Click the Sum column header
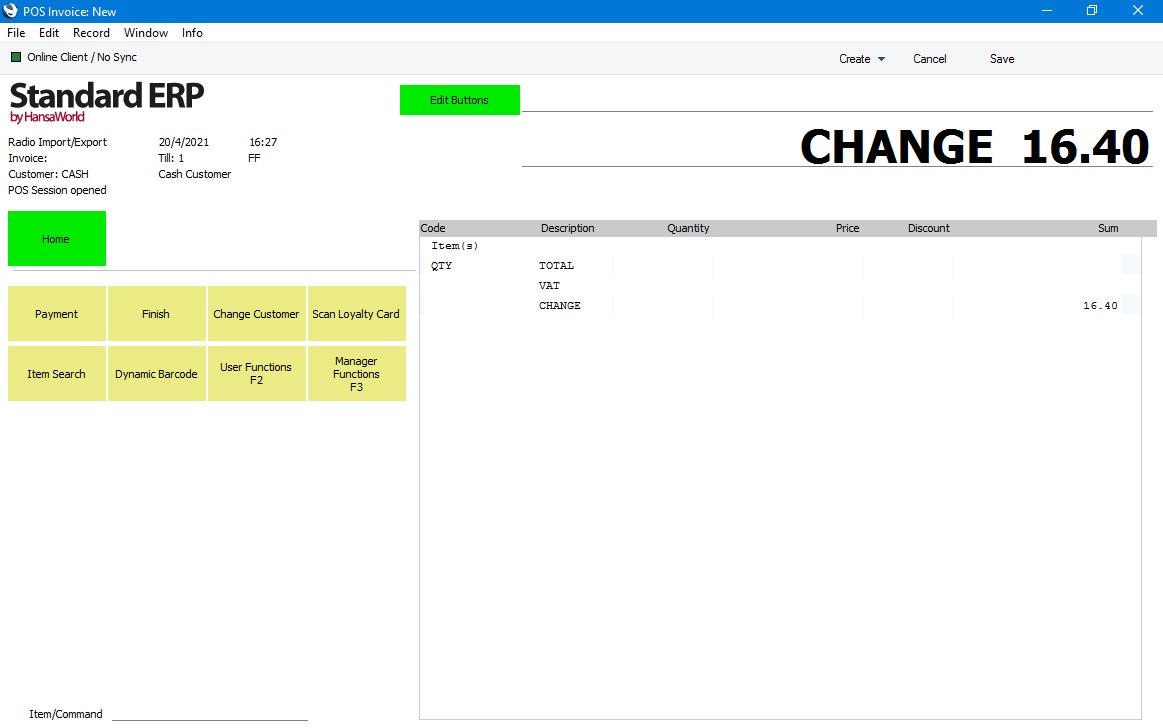The image size is (1163, 728). point(1108,228)
